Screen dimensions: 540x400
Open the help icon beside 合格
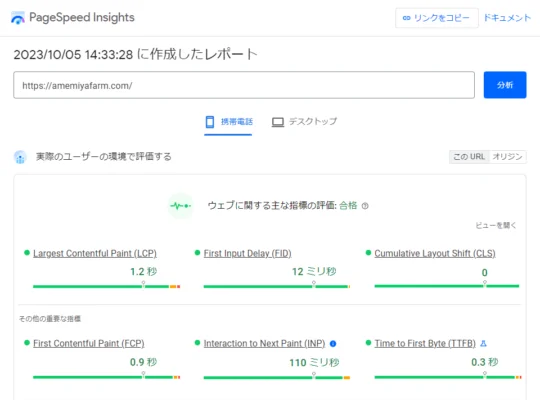click(x=365, y=206)
